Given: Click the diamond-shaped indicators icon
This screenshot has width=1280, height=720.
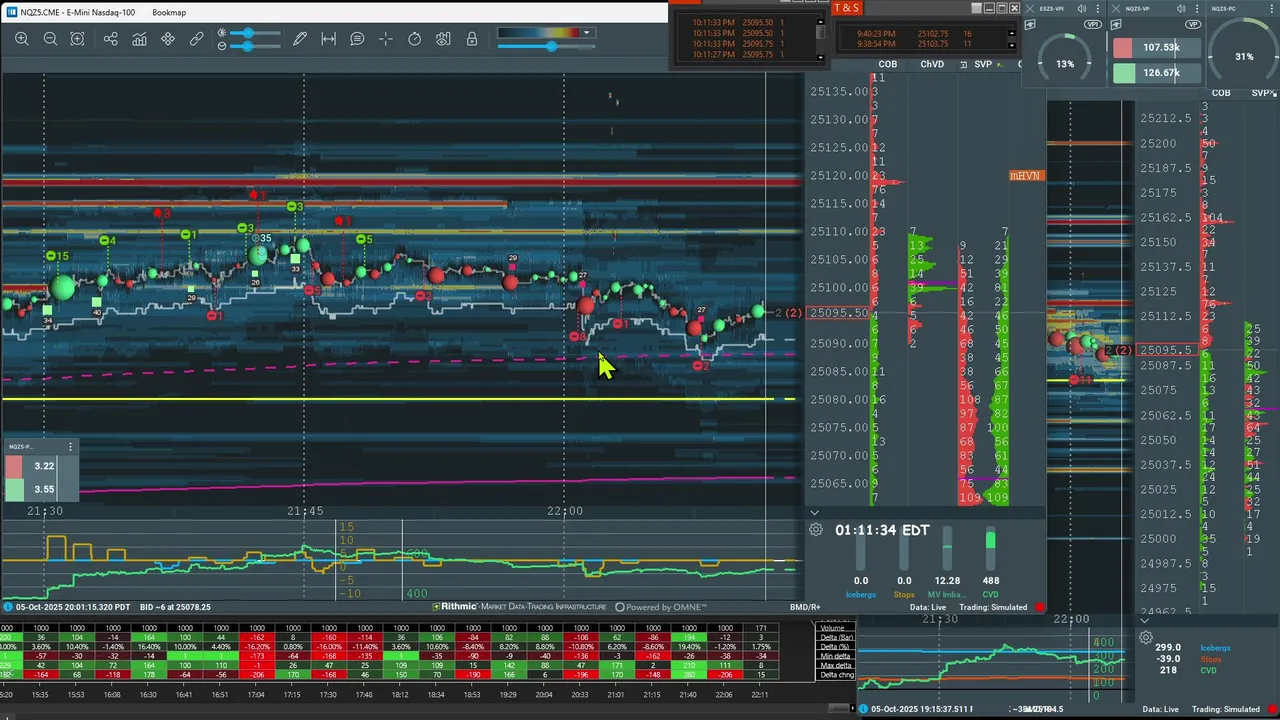Looking at the screenshot, I should (x=168, y=39).
